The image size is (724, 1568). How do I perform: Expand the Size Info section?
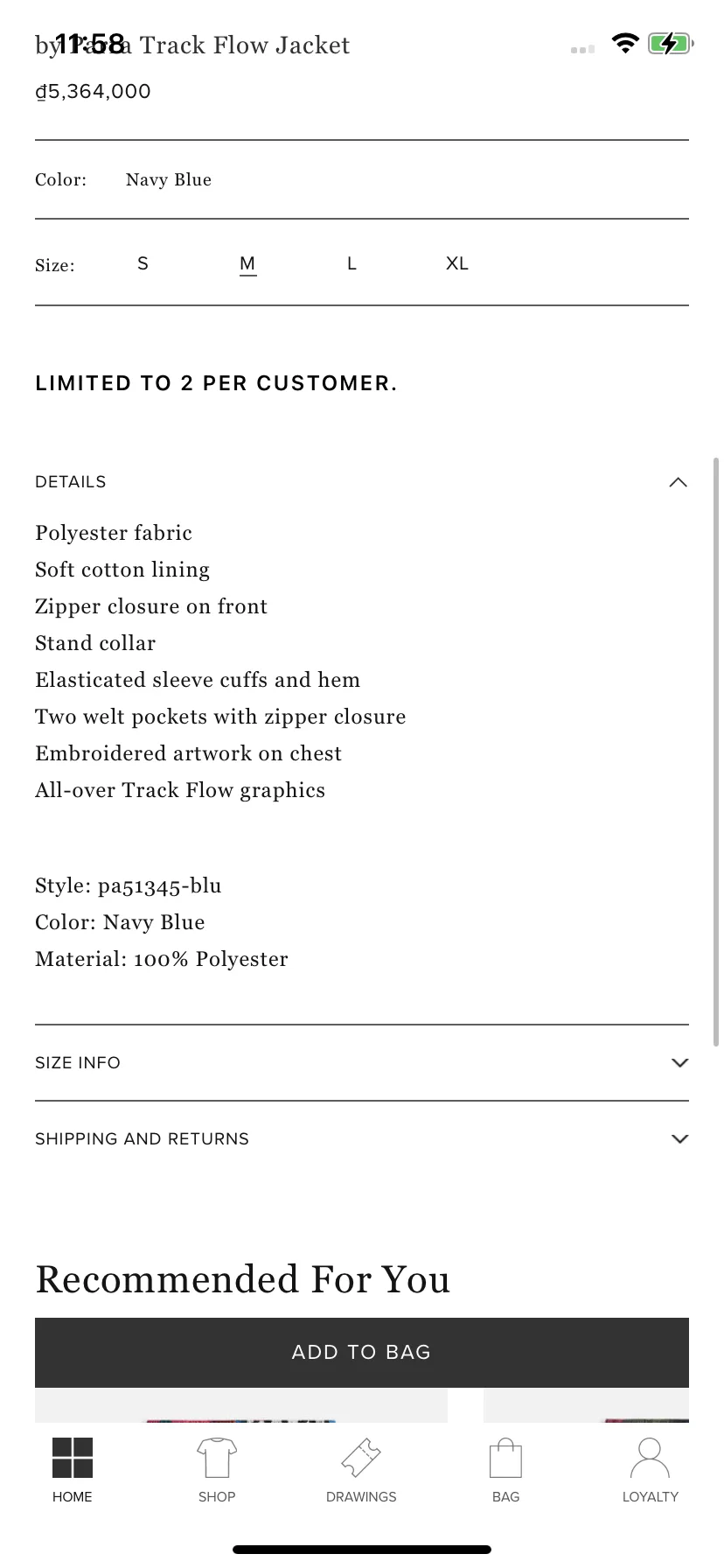362,1062
